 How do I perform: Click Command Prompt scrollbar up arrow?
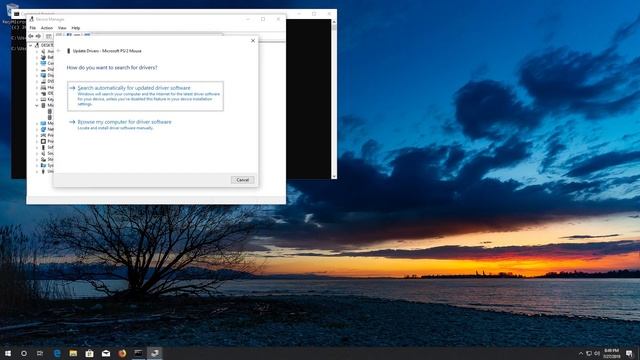[x=334, y=21]
